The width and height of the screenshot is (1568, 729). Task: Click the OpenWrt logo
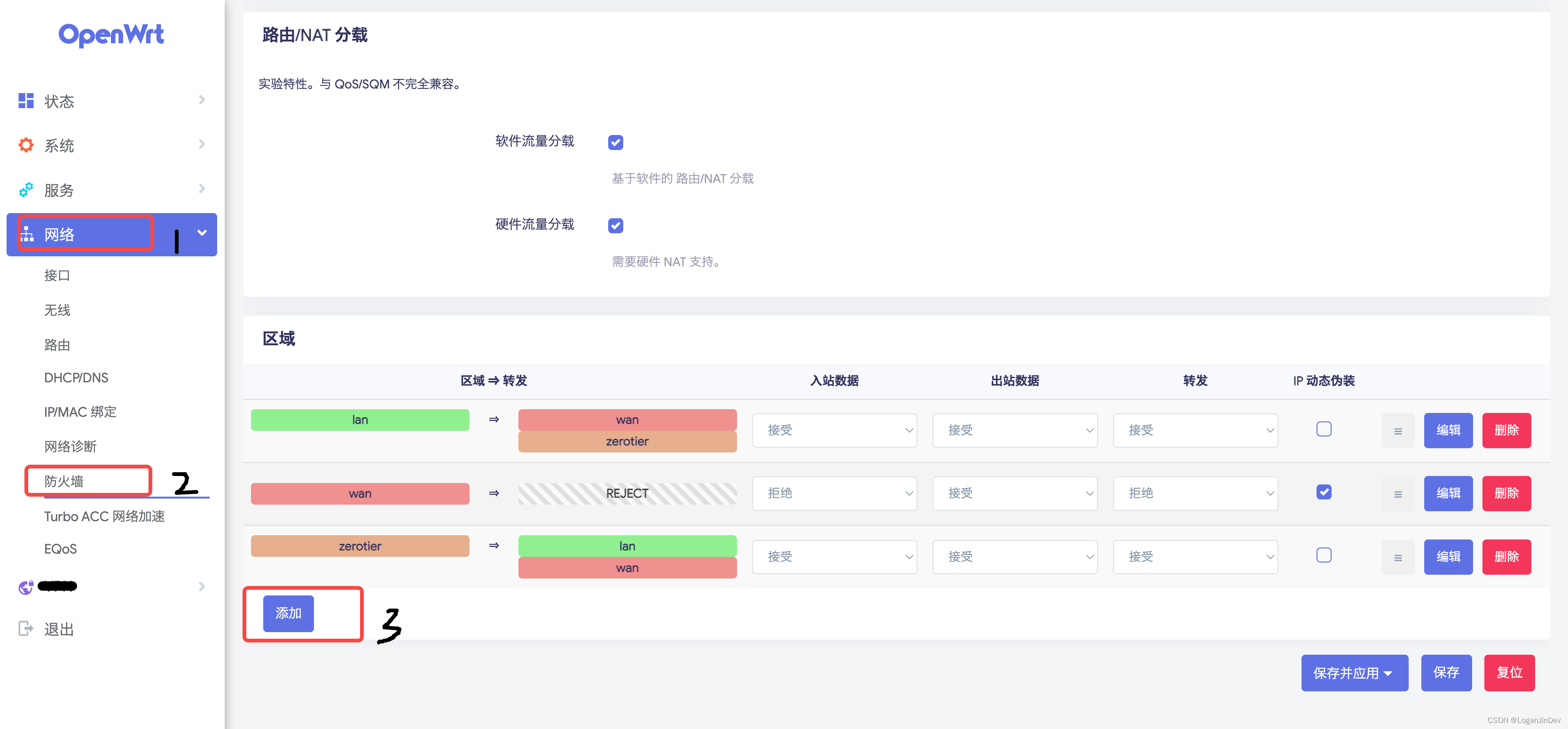[111, 35]
